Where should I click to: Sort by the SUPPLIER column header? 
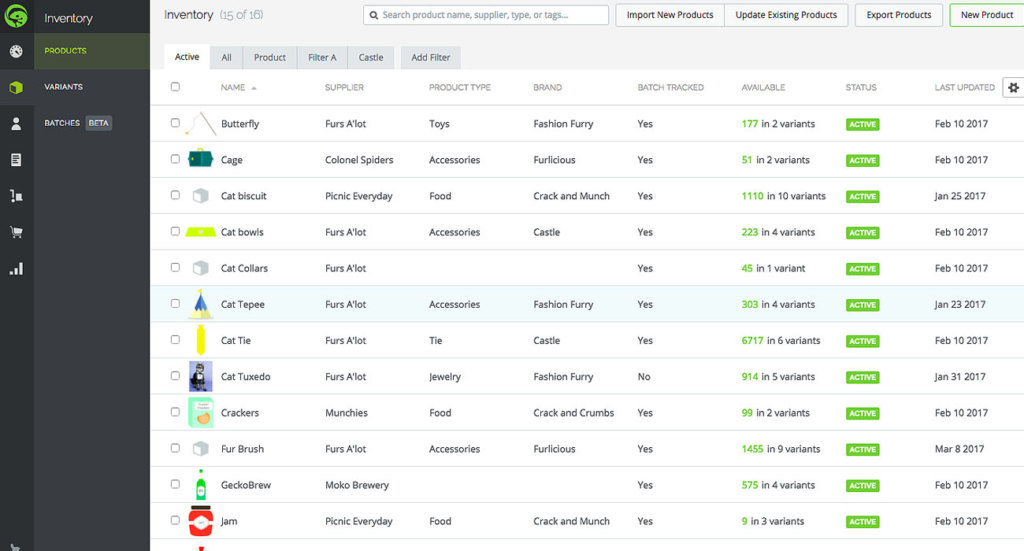coord(344,87)
